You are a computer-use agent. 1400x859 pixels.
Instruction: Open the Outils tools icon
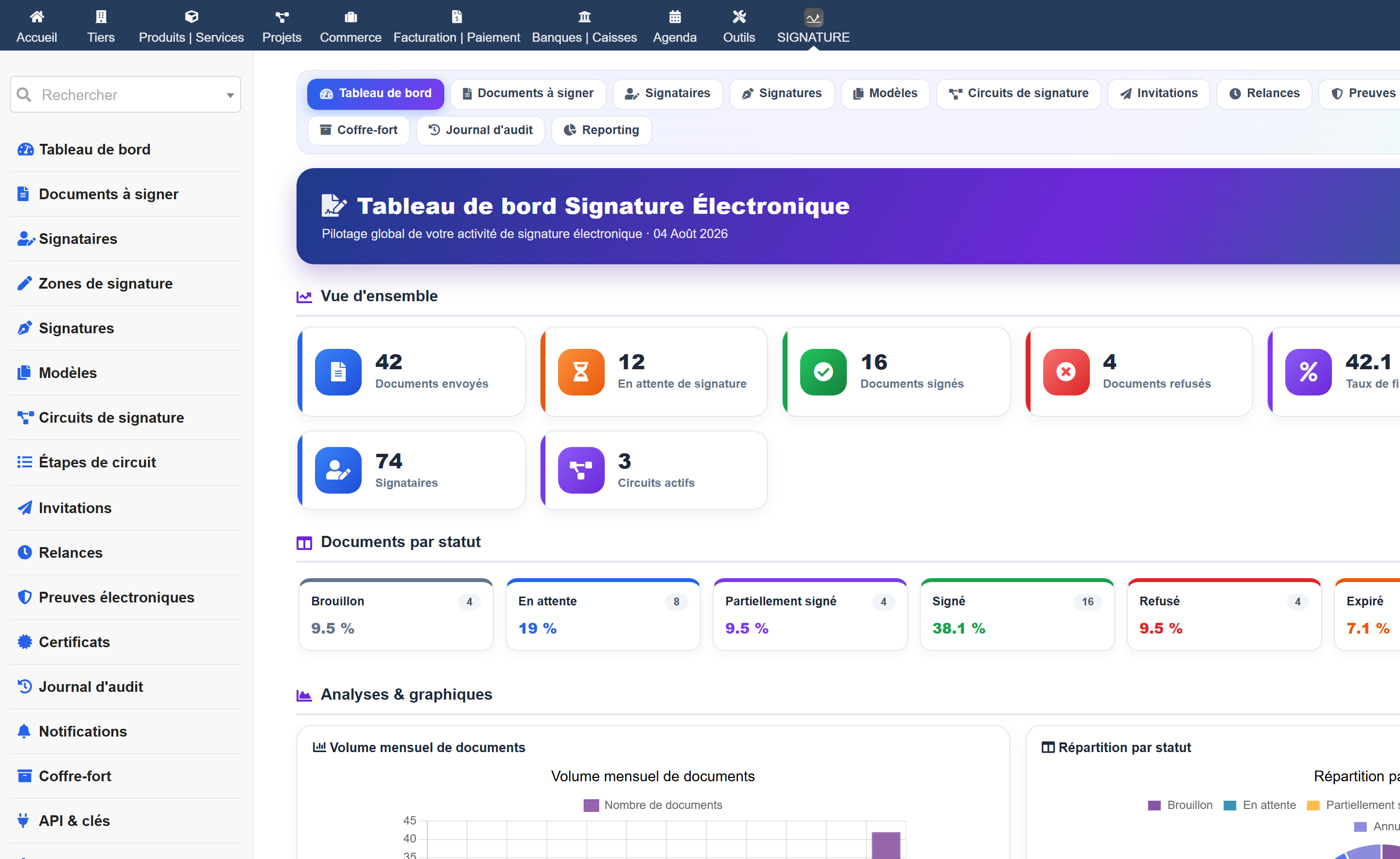click(739, 17)
